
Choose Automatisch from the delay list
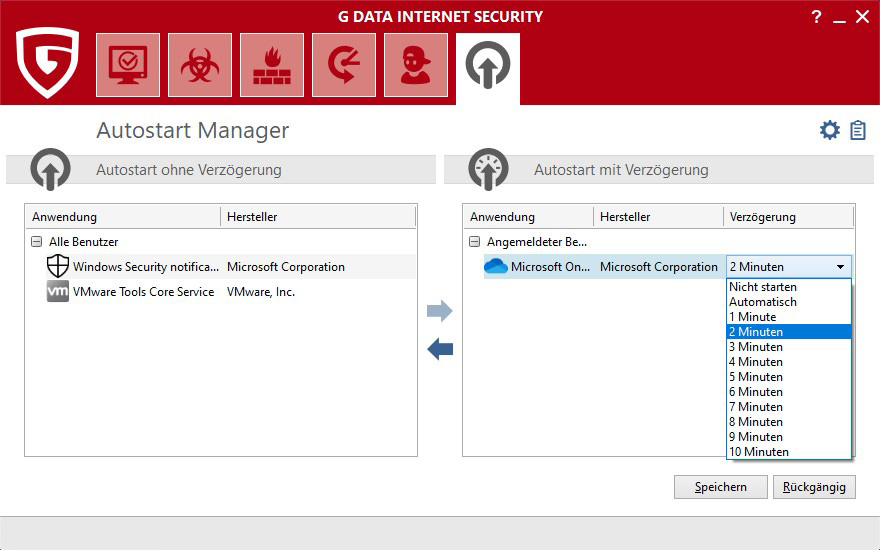coord(763,302)
